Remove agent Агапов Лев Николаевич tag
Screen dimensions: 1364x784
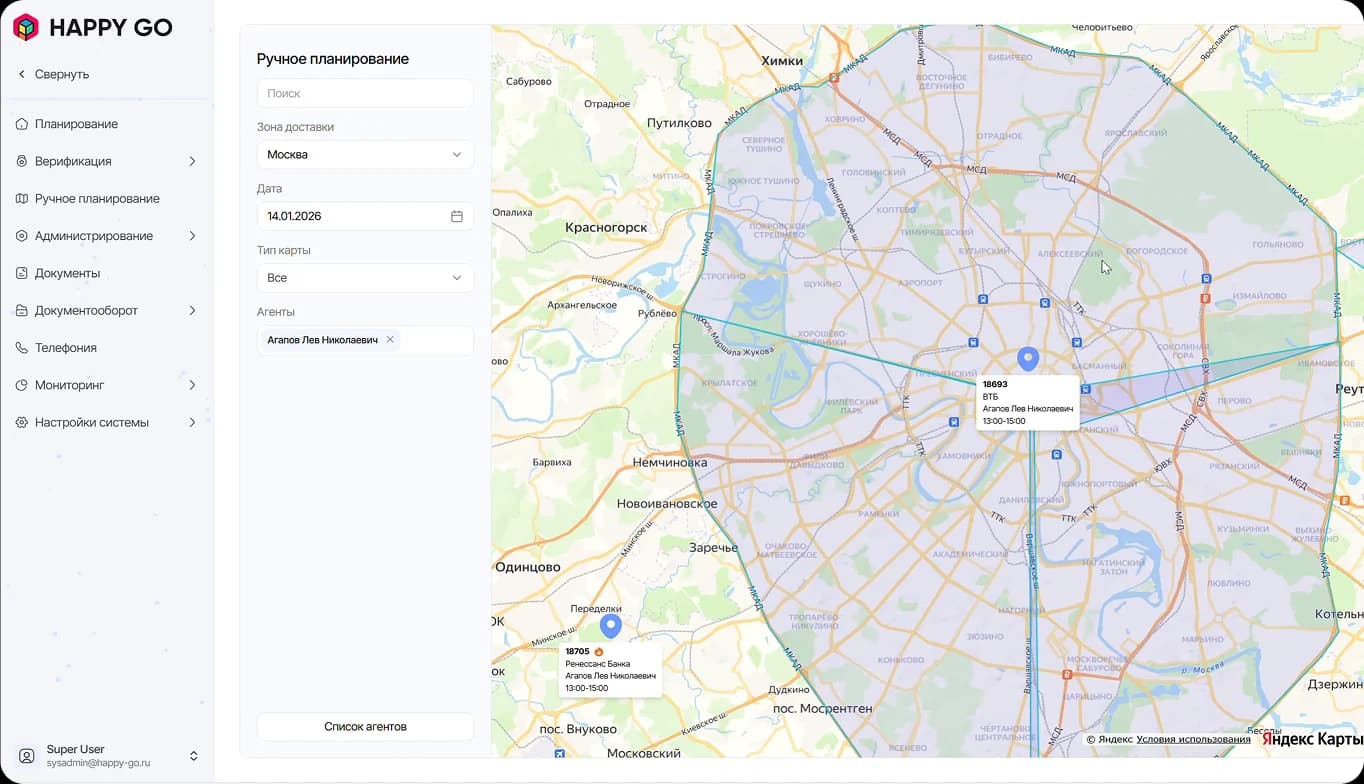[x=390, y=340]
